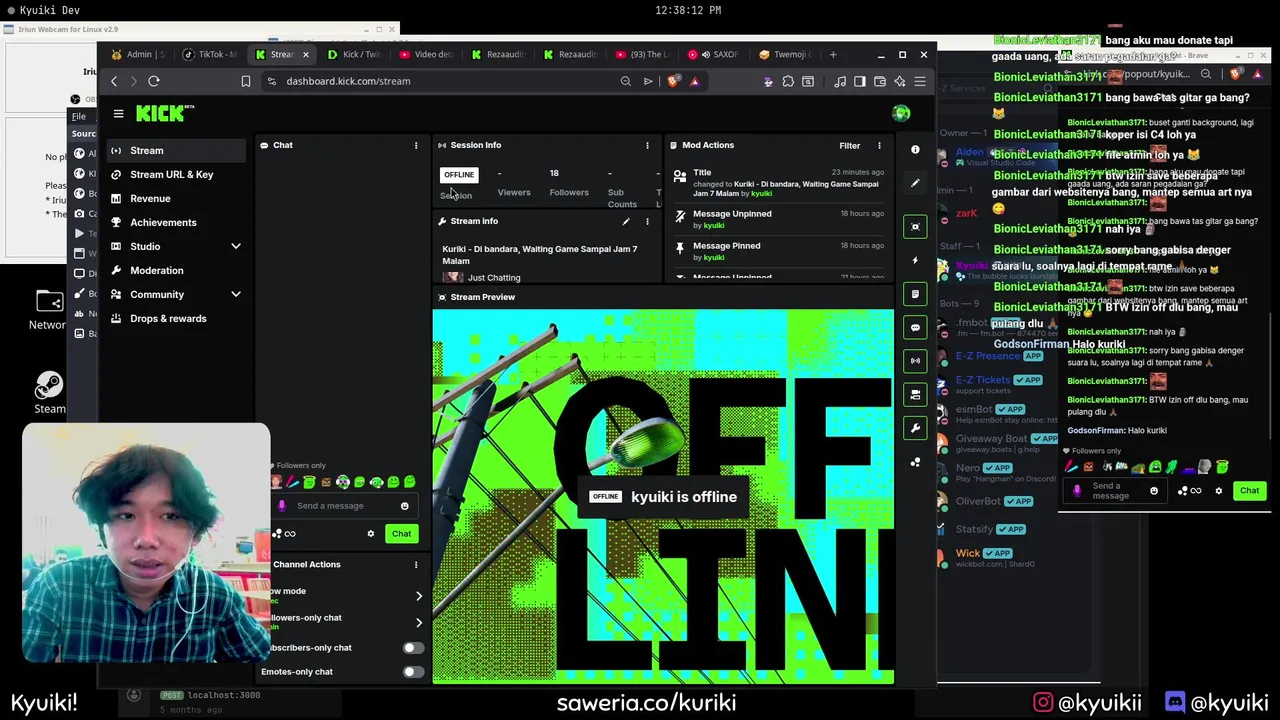1280x720 pixels.
Task: Go back in browser history
Action: tap(114, 81)
